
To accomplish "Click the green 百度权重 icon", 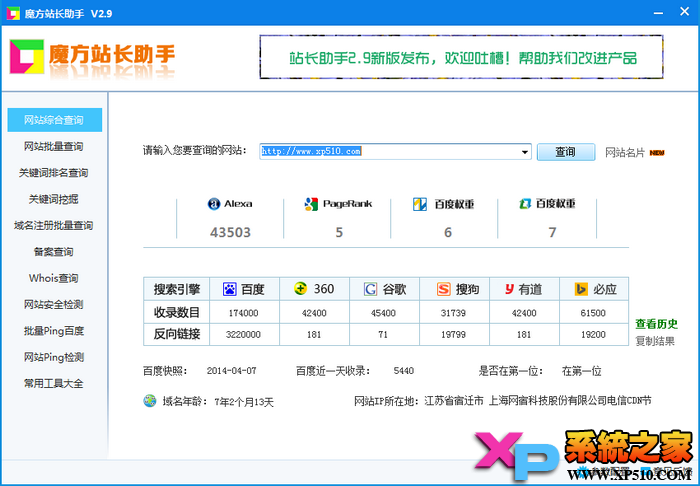I will (x=525, y=204).
